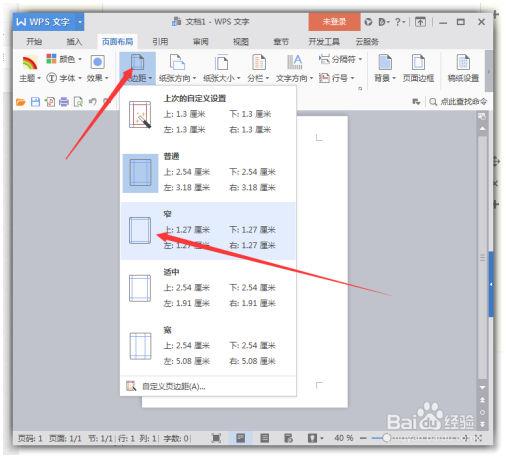Image resolution: width=506 pixels, height=458 pixels.
Task: Open the 背景 background tool
Action: 385,69
